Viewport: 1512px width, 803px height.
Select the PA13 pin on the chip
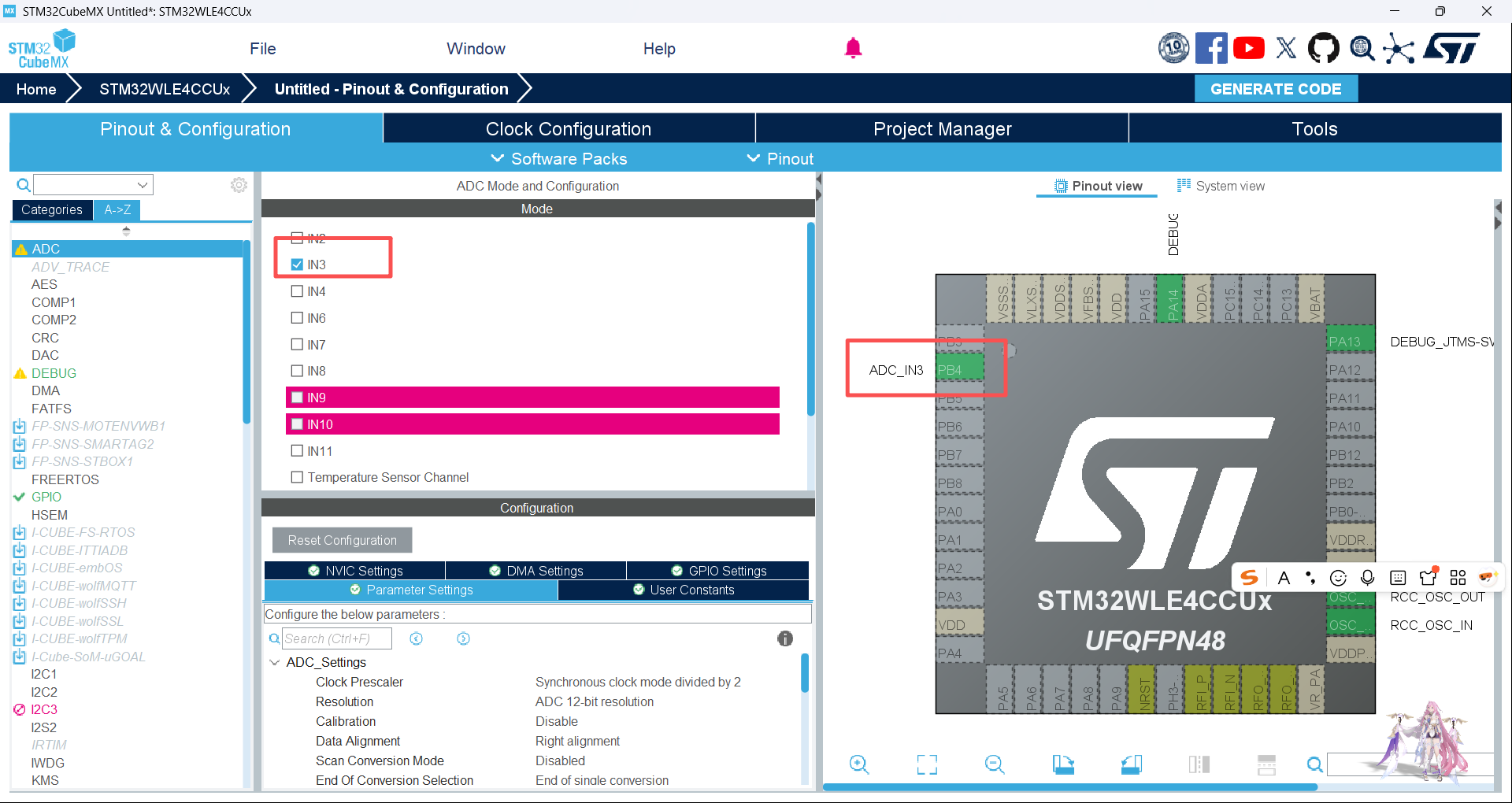tap(1351, 342)
